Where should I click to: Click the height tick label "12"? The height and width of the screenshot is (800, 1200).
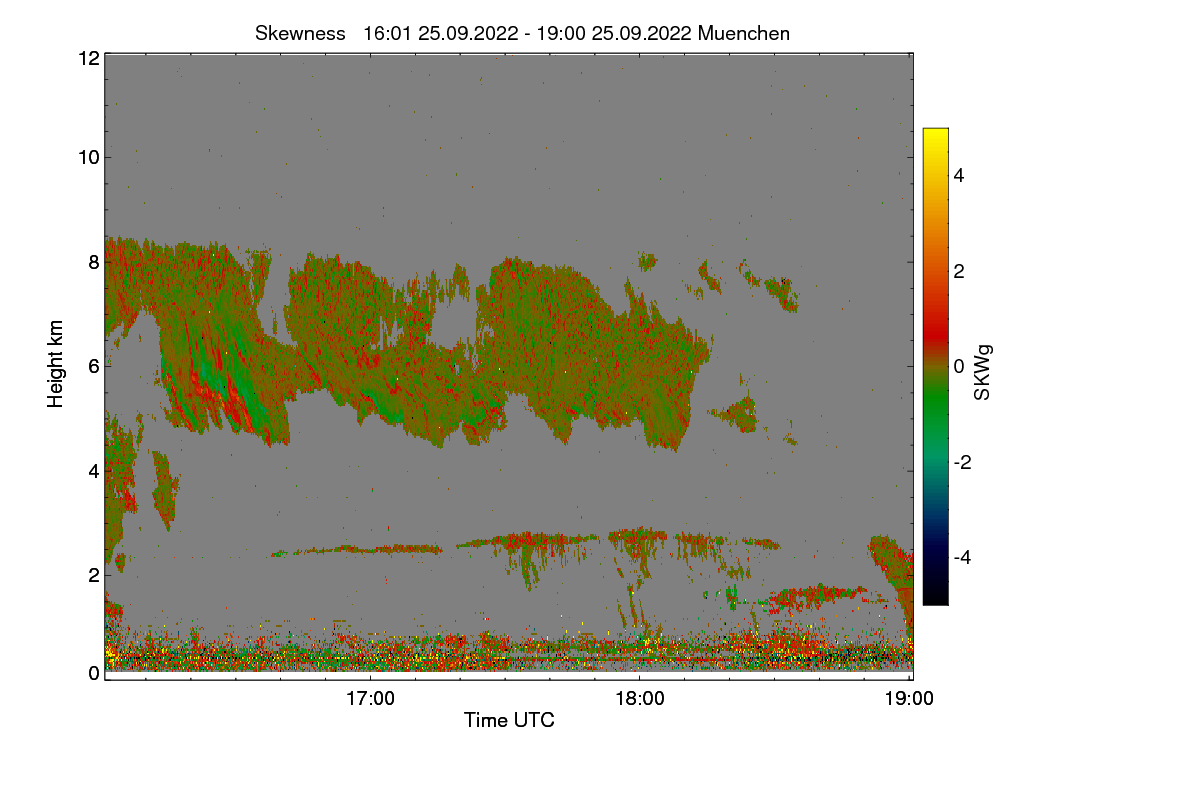[x=87, y=58]
